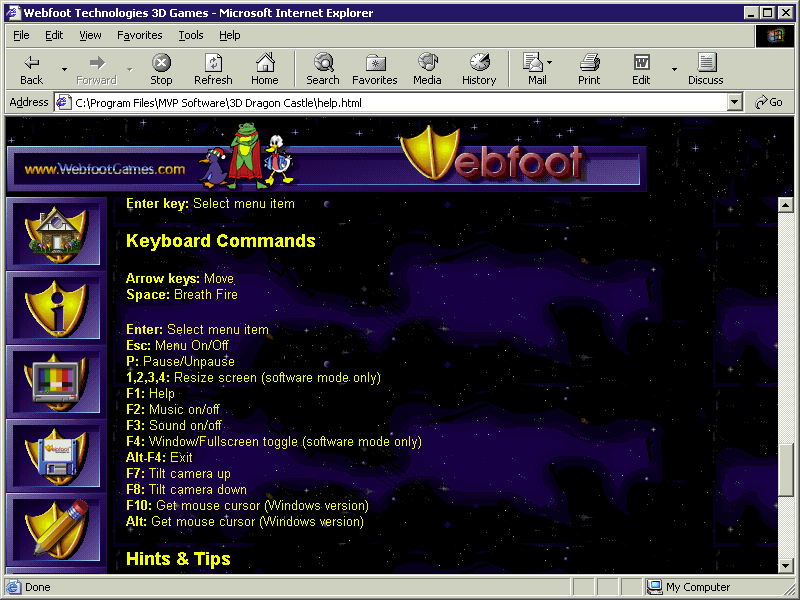The image size is (800, 600).
Task: Click the My Computer zone icon
Action: 654,587
